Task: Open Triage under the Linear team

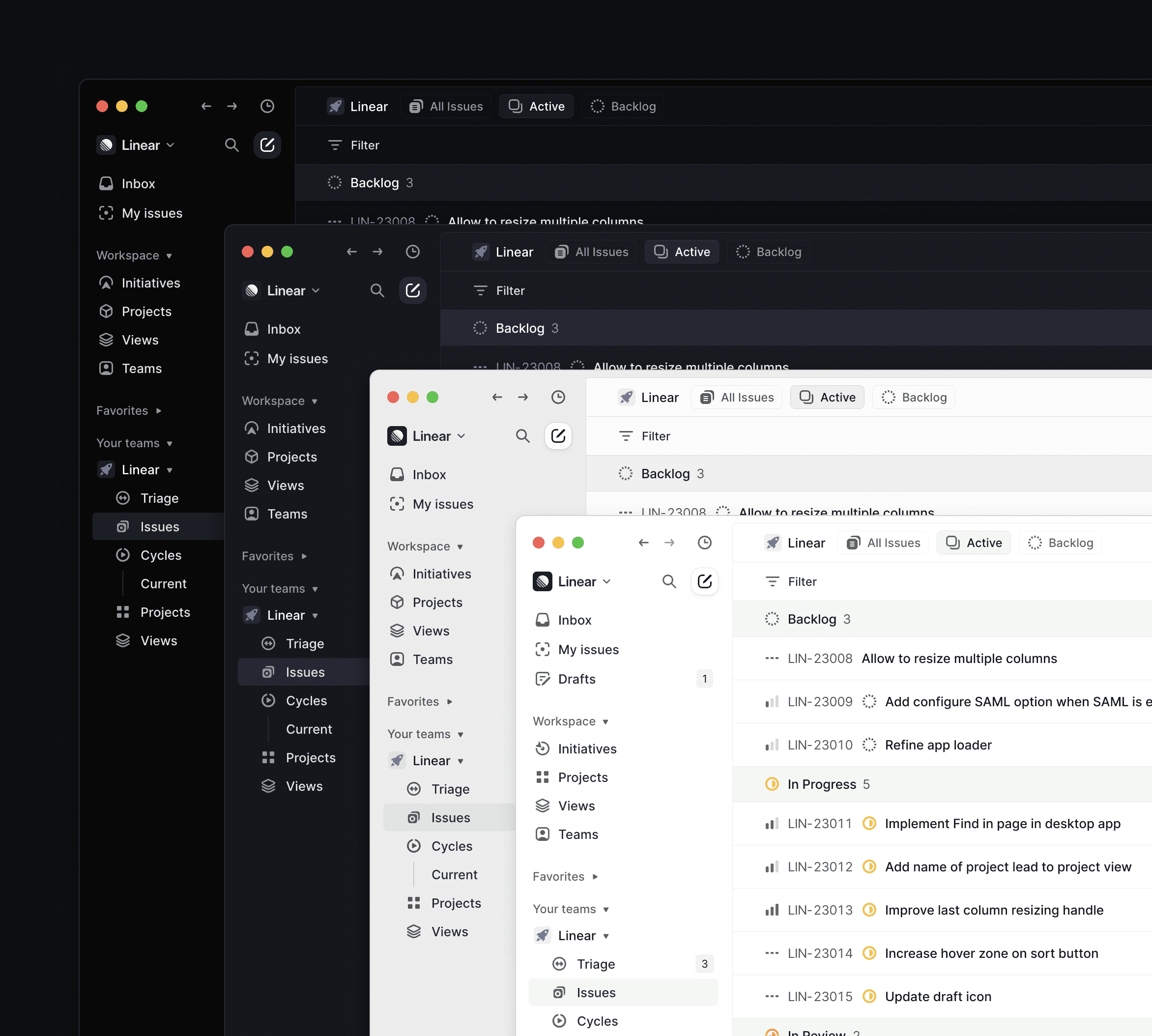Action: pos(597,963)
